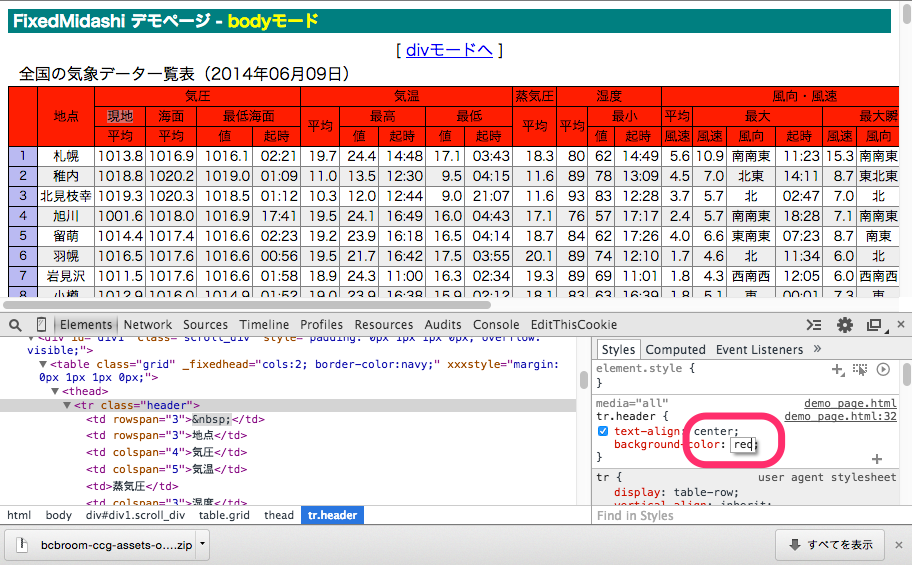Click bcbroom-ccg-assets zip download item
This screenshot has width=912, height=565.
106,545
